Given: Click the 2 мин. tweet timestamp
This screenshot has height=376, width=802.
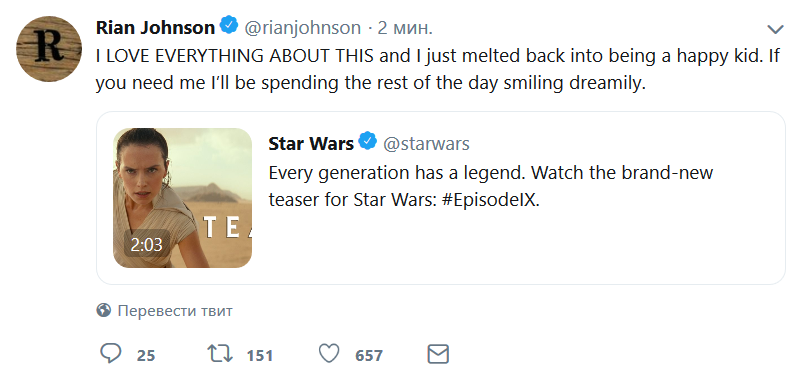Looking at the screenshot, I should (x=405, y=28).
